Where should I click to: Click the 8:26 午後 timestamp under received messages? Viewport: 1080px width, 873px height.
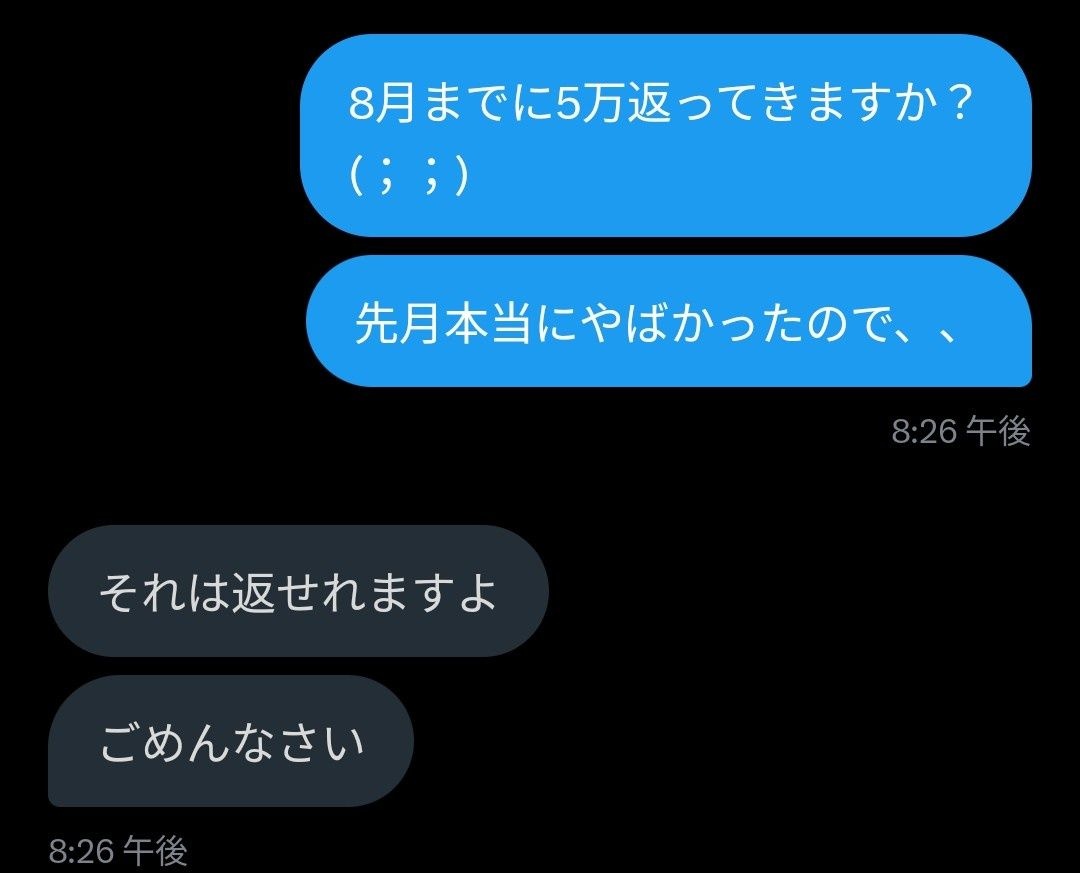pyautogui.click(x=118, y=851)
